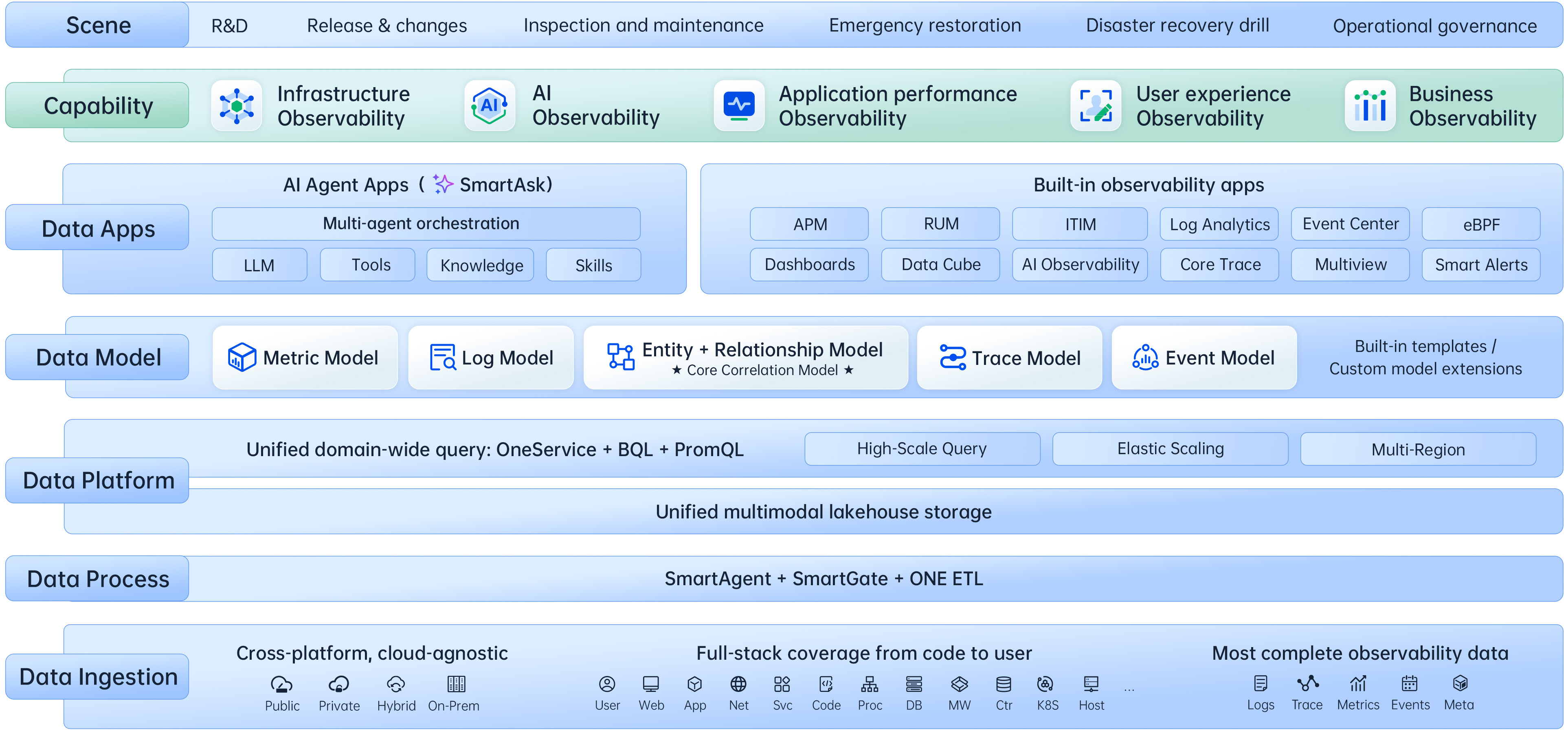The width and height of the screenshot is (1568, 731).
Task: Click the User experience Observability icon
Action: click(x=1096, y=106)
